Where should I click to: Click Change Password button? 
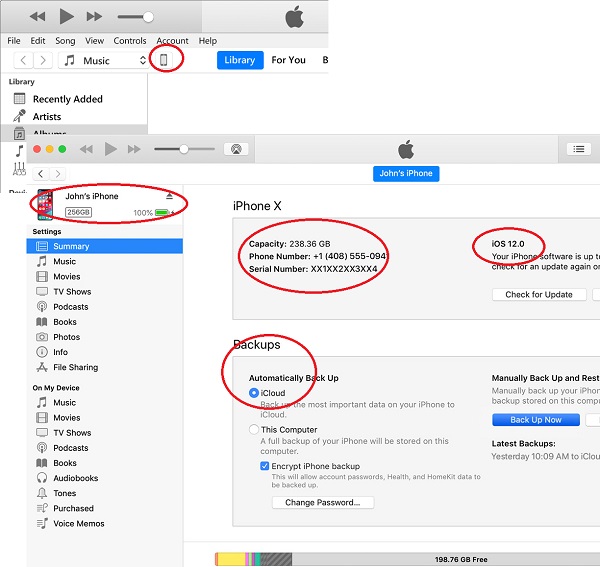[323, 503]
